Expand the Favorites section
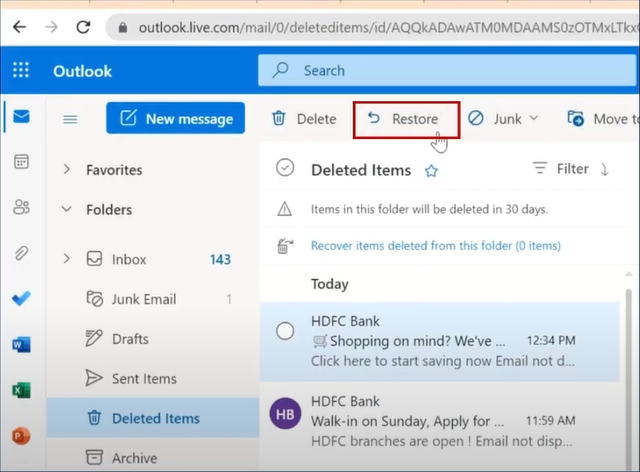The height and width of the screenshot is (472, 640). [x=67, y=169]
